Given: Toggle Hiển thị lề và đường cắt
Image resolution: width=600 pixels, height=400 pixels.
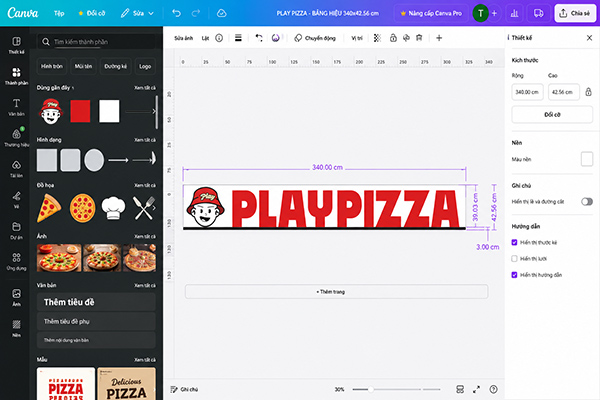Looking at the screenshot, I should pyautogui.click(x=587, y=201).
